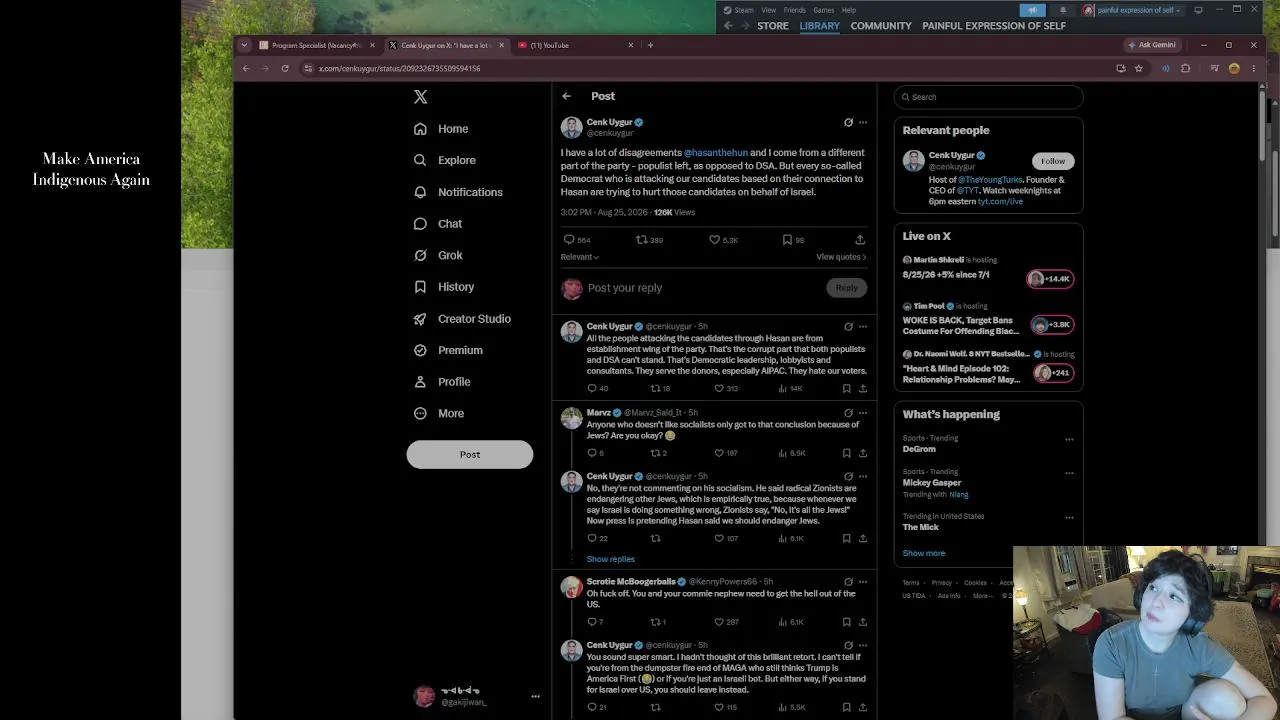
Task: Open the three-dot menu on the main post
Action: coord(863,122)
